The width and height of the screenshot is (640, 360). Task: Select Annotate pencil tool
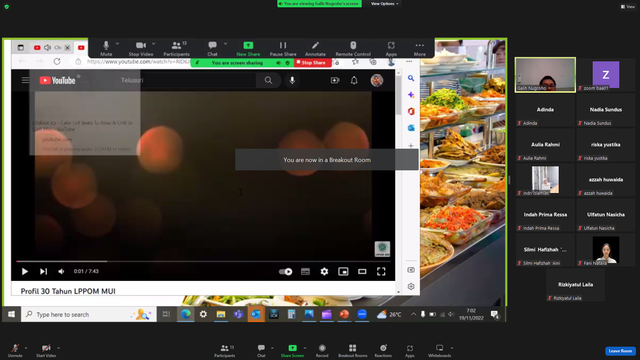click(315, 48)
